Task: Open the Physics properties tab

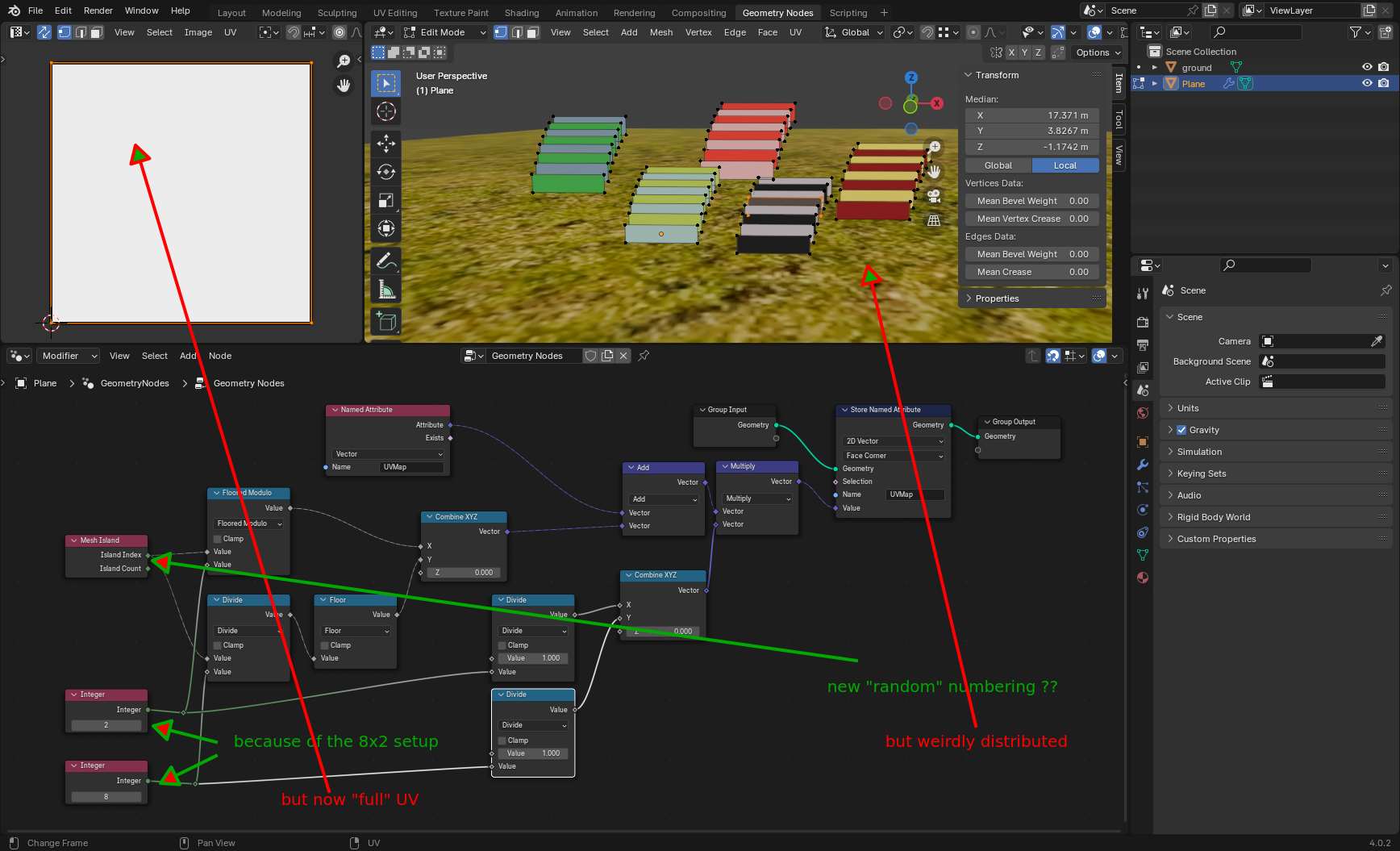Action: click(x=1143, y=510)
